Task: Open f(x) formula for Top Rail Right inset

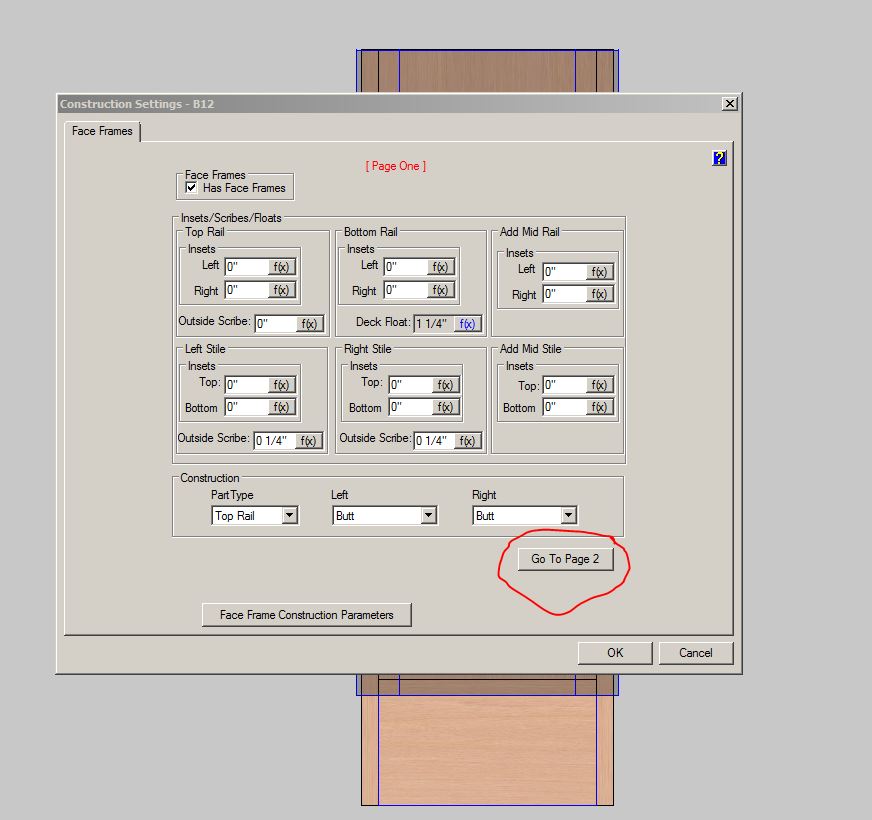Action: coord(283,290)
